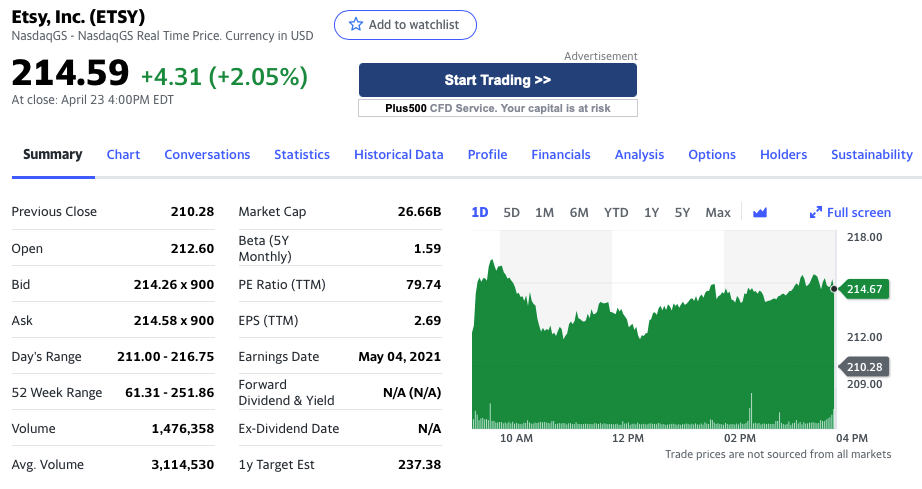This screenshot has width=922, height=489.
Task: Click the Add to watchlist button
Action: (x=405, y=25)
